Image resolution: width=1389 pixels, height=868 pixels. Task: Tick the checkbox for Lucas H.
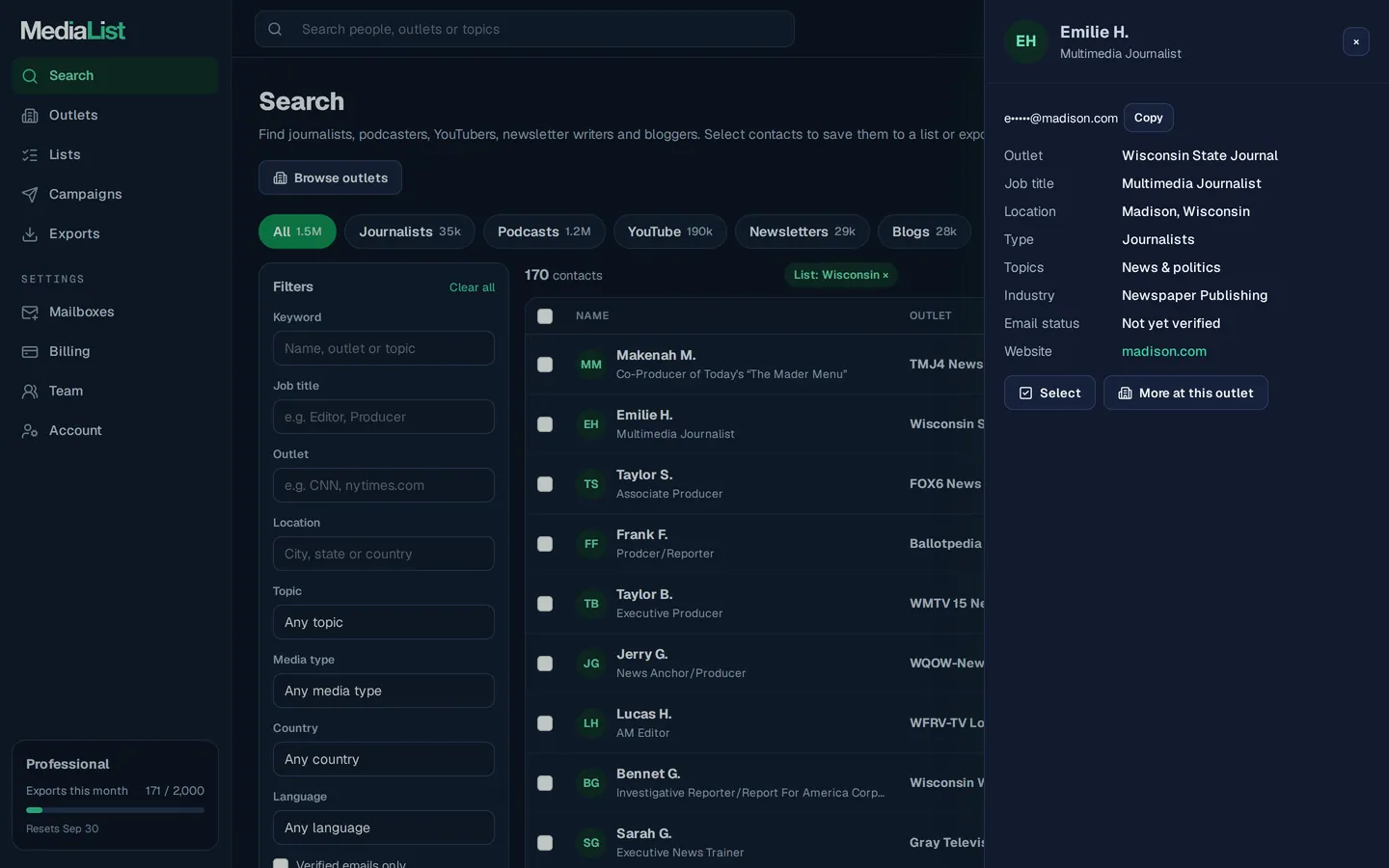click(x=545, y=723)
